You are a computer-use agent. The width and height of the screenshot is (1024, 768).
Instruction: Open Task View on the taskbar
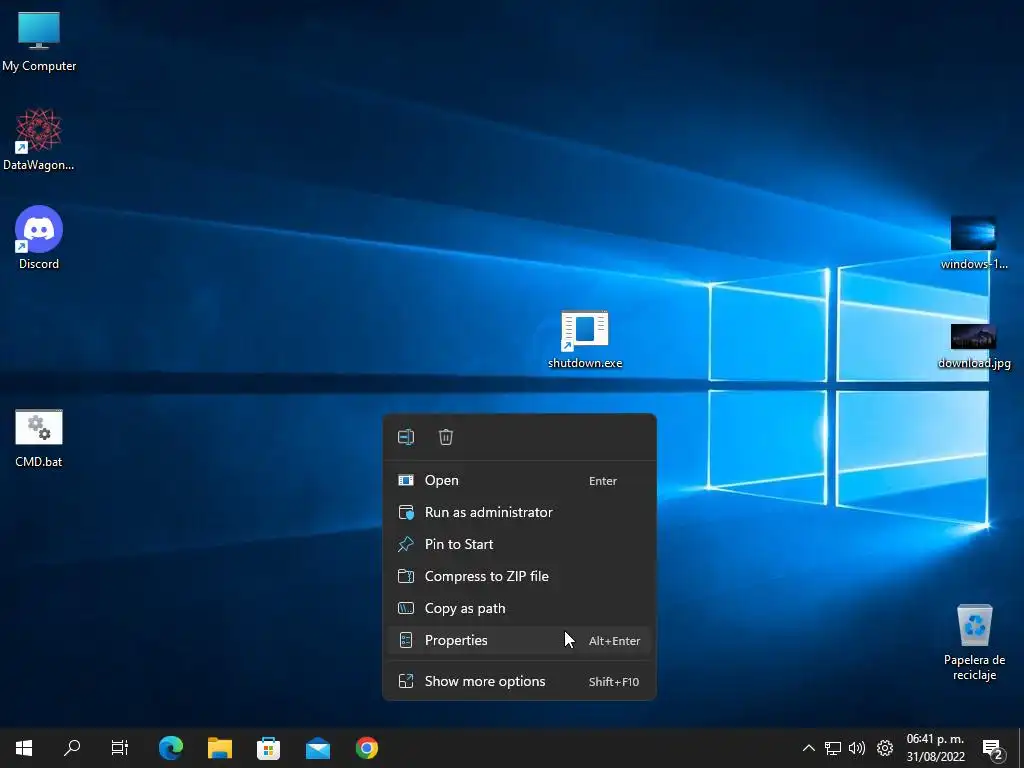tap(120, 748)
